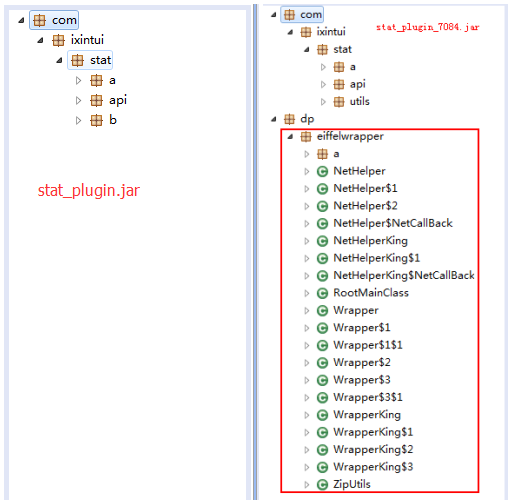
Task: Click class icon next to WrapperKing$2
Action: point(322,450)
